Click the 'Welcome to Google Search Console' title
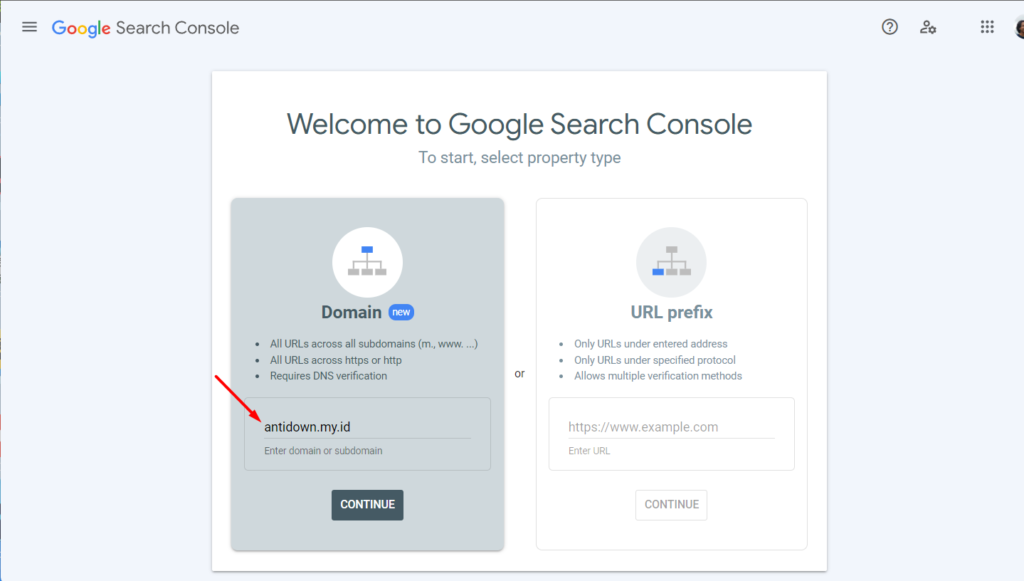 519,124
